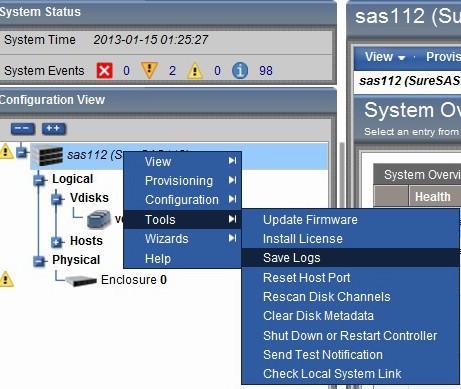The width and height of the screenshot is (461, 389).
Task: Choose Check Local System Link
Action: pos(350,374)
